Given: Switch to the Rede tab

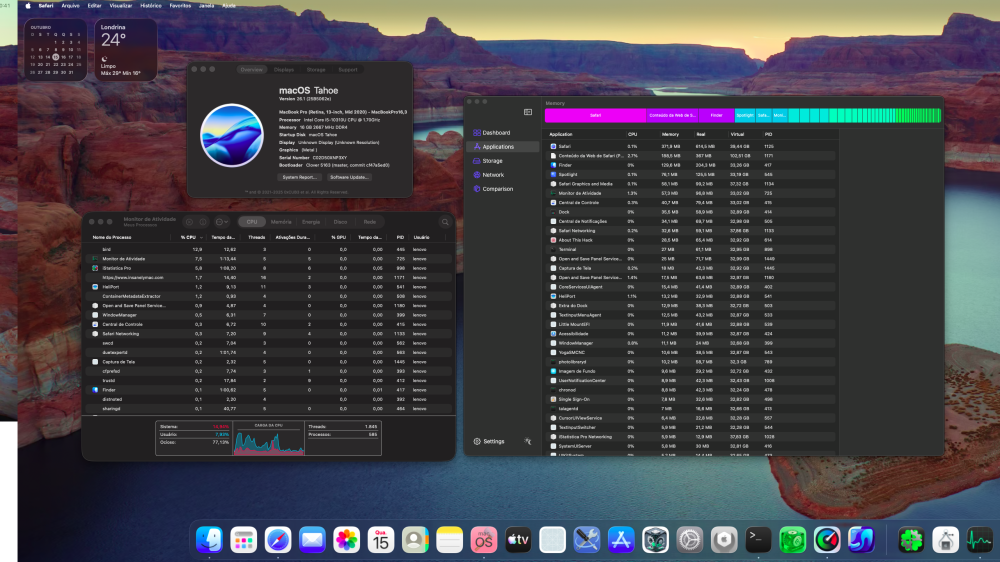Looking at the screenshot, I should 369,222.
